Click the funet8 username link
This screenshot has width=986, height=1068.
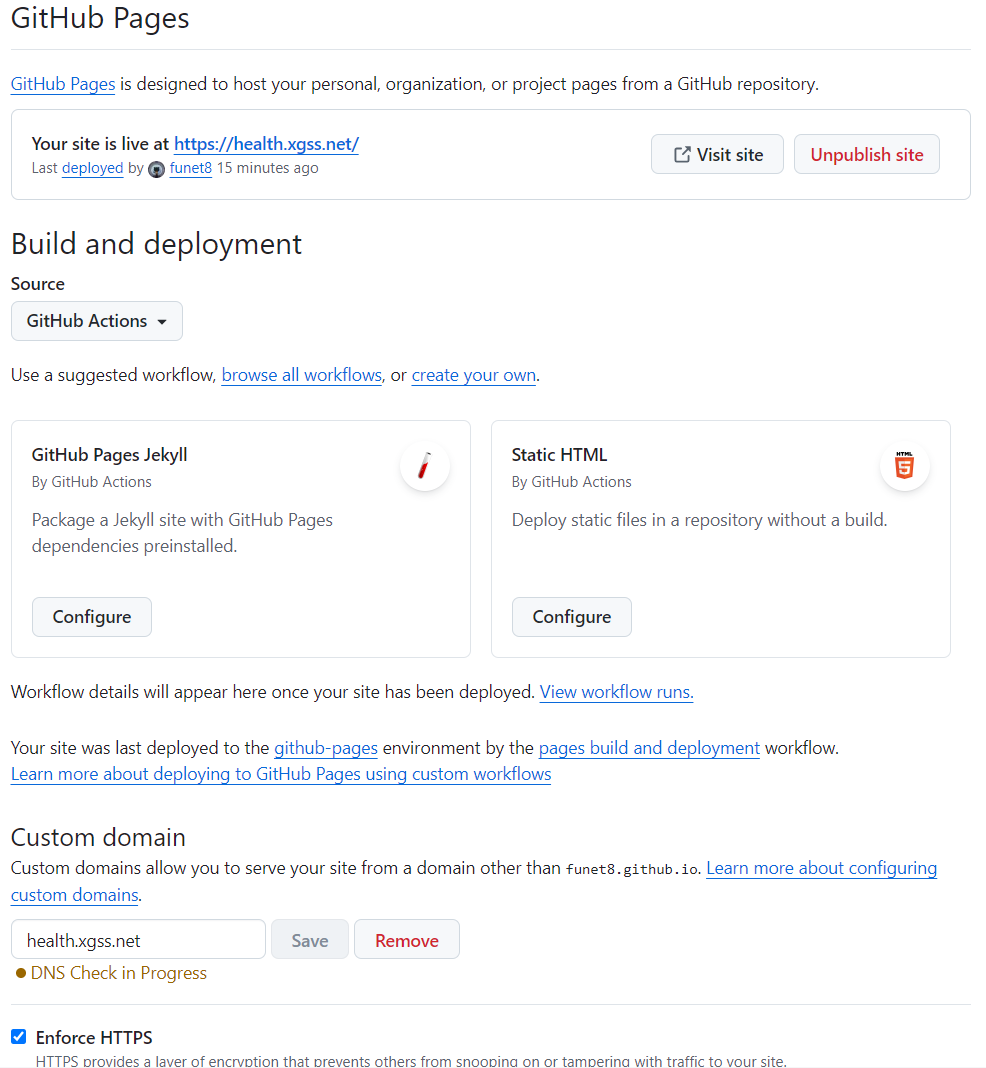click(190, 168)
